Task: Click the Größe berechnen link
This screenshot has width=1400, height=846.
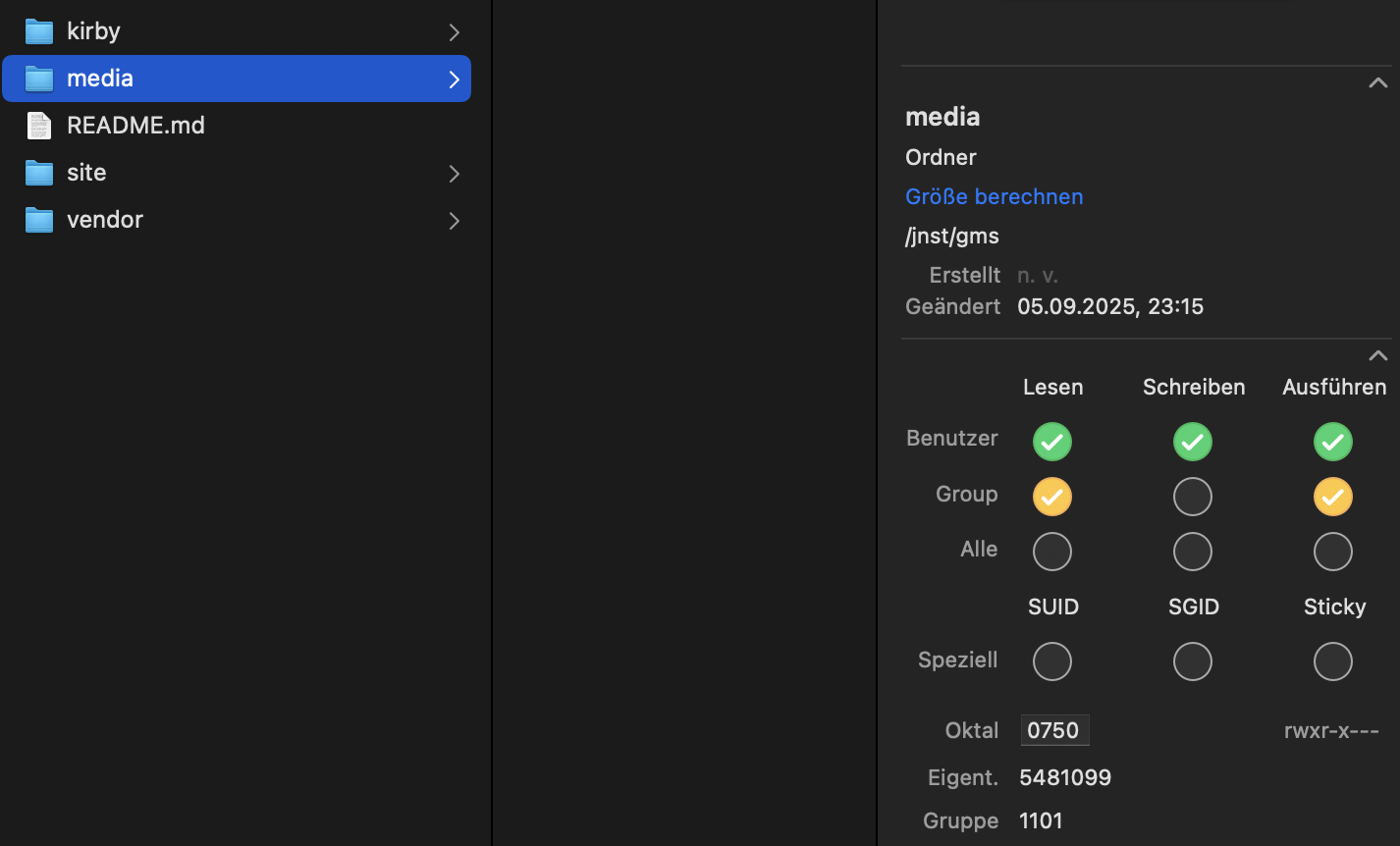Action: point(994,196)
